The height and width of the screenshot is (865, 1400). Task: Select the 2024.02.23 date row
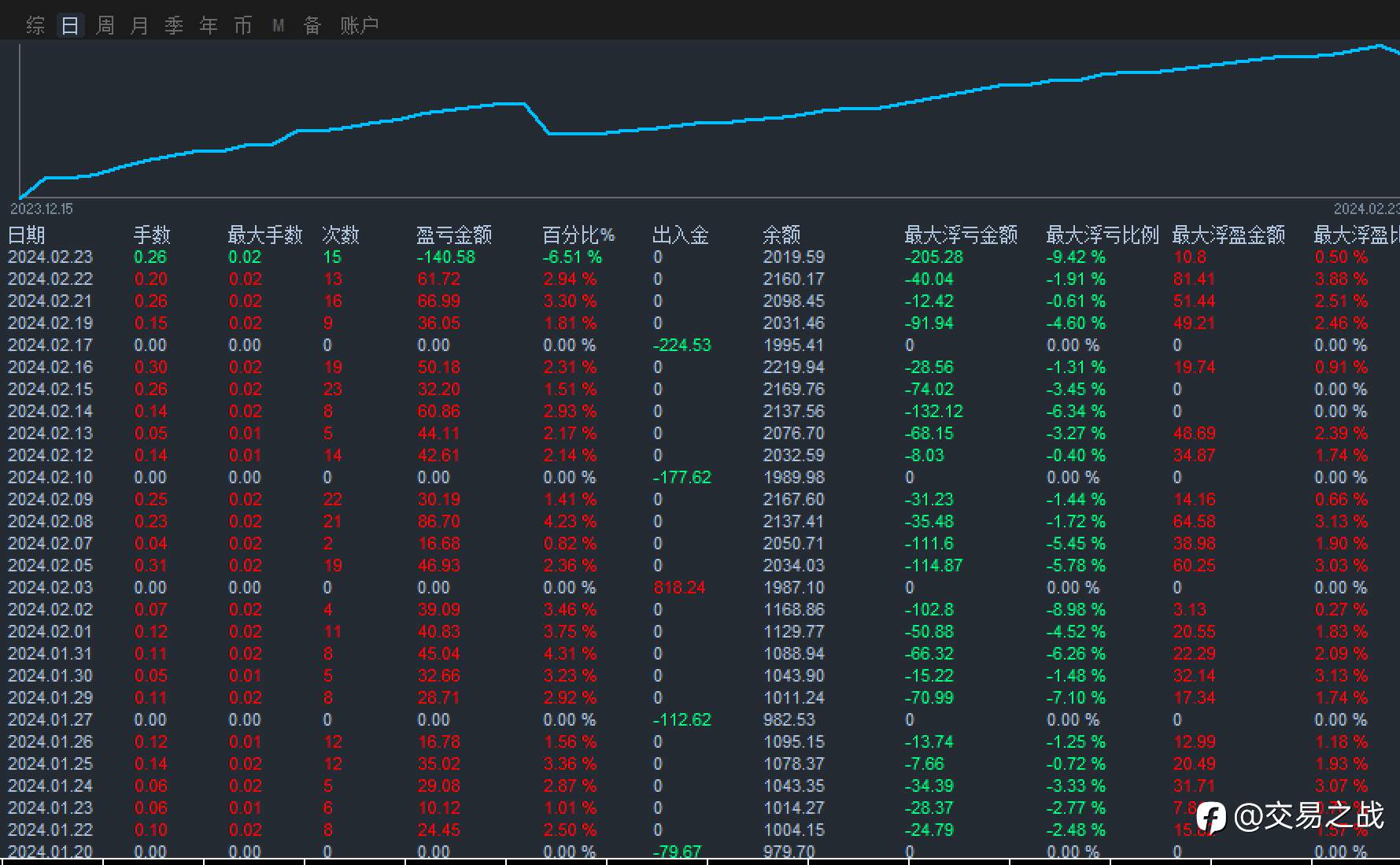[700, 257]
